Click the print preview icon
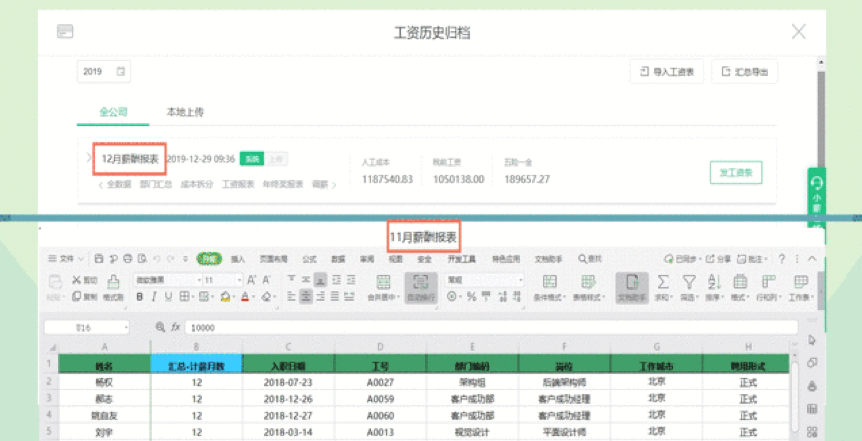This screenshot has width=862, height=441. point(142,258)
